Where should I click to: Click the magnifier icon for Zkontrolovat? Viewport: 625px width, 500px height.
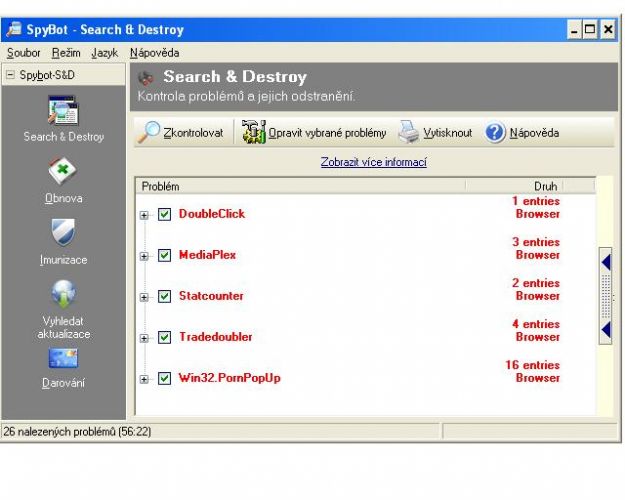coord(149,132)
